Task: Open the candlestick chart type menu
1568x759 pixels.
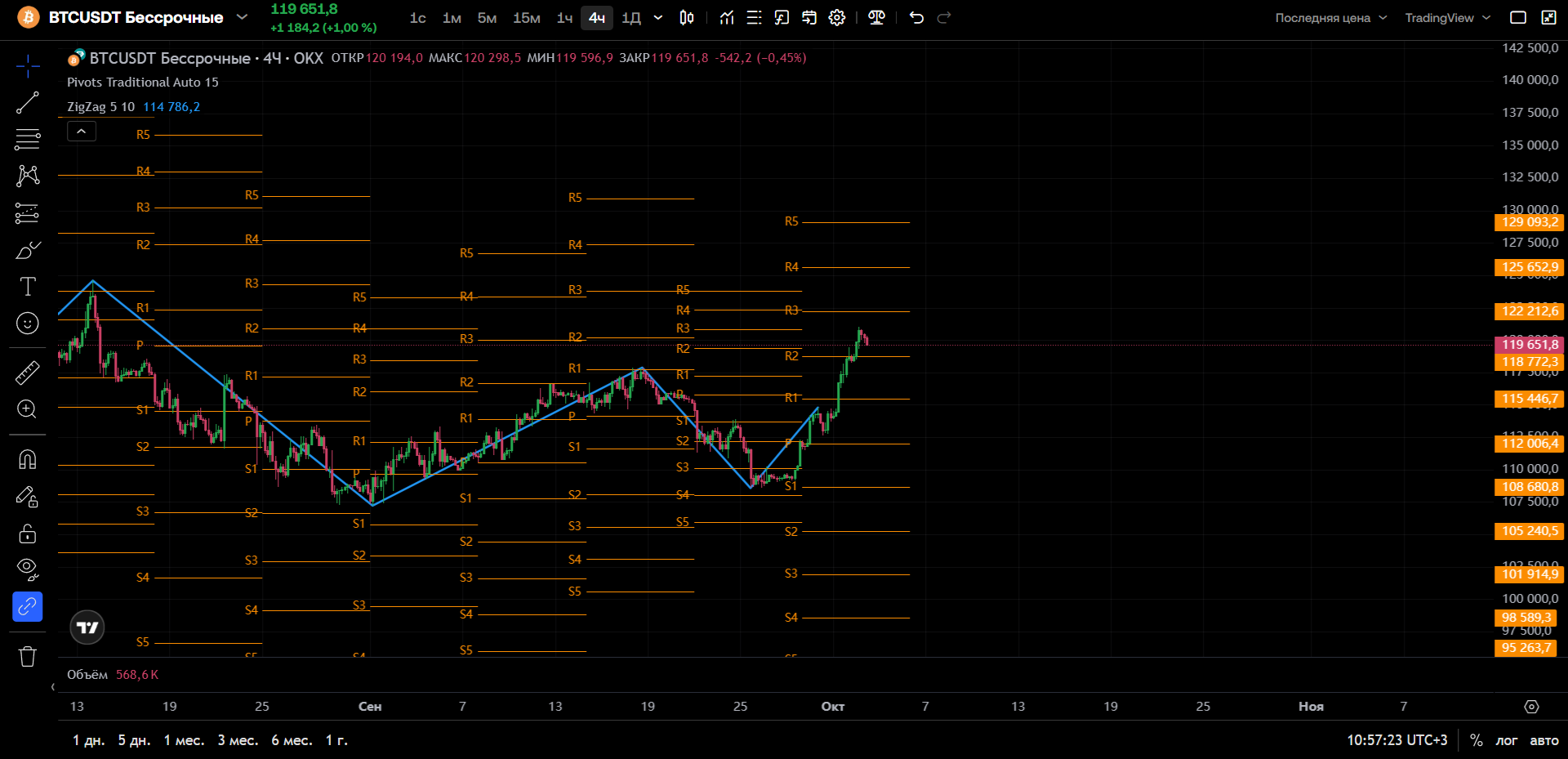Action: [x=687, y=18]
